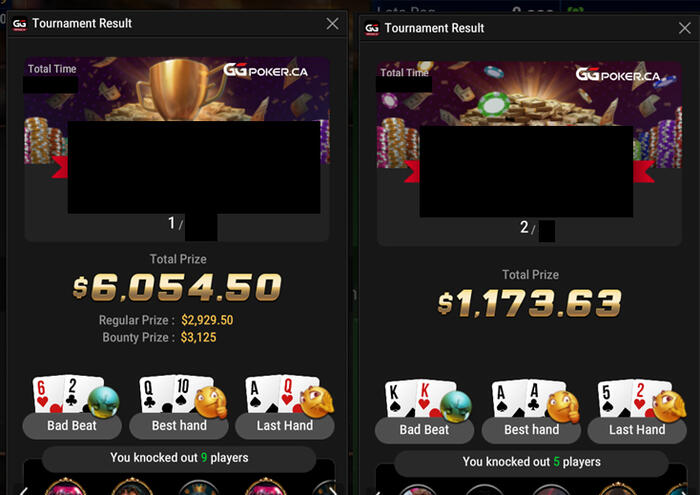Close the left Tournament Result window

(x=332, y=24)
